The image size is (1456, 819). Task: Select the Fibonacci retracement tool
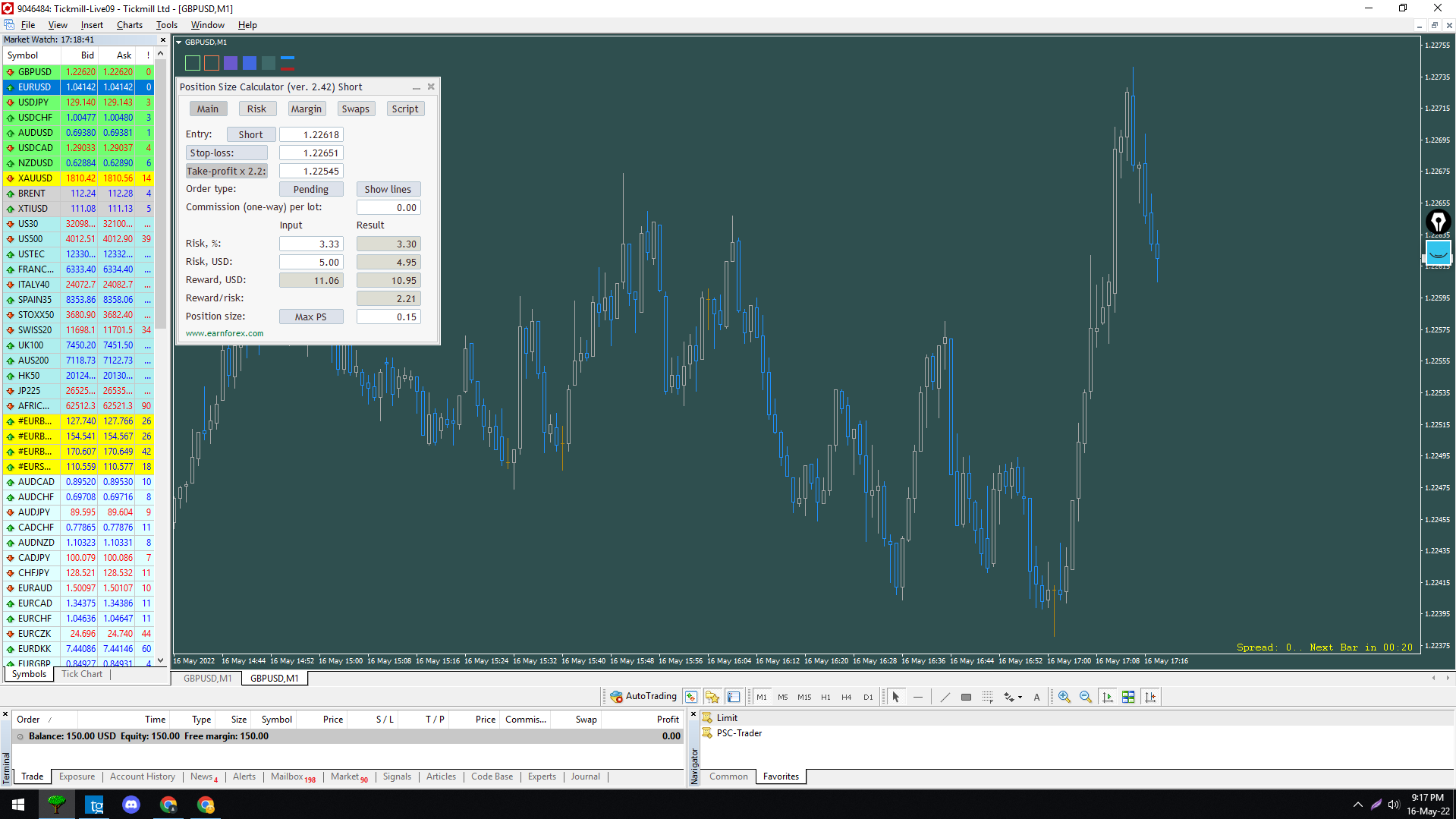tap(987, 696)
